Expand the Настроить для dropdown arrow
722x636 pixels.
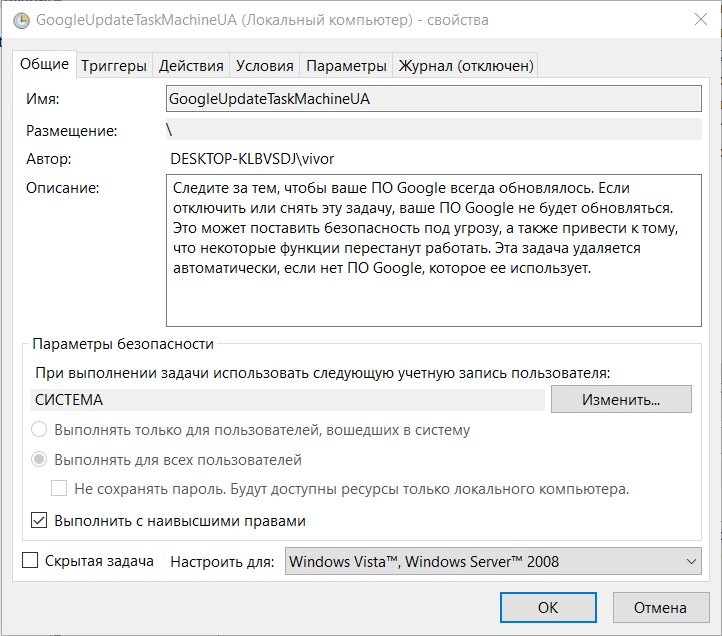point(691,561)
